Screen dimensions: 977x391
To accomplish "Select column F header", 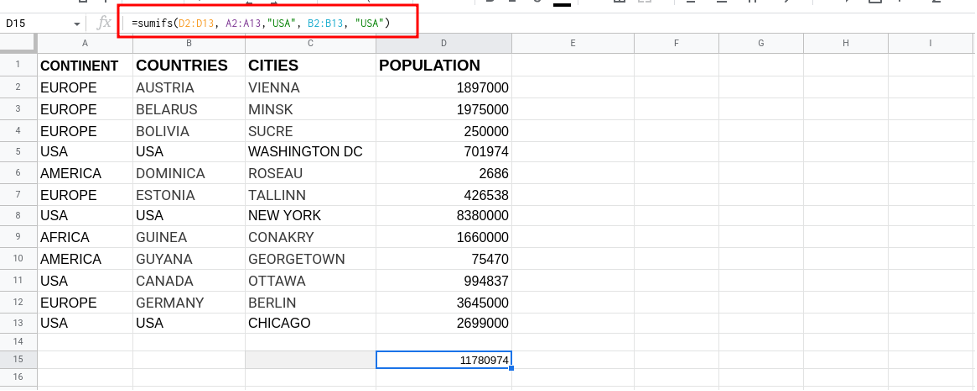I will click(676, 43).
